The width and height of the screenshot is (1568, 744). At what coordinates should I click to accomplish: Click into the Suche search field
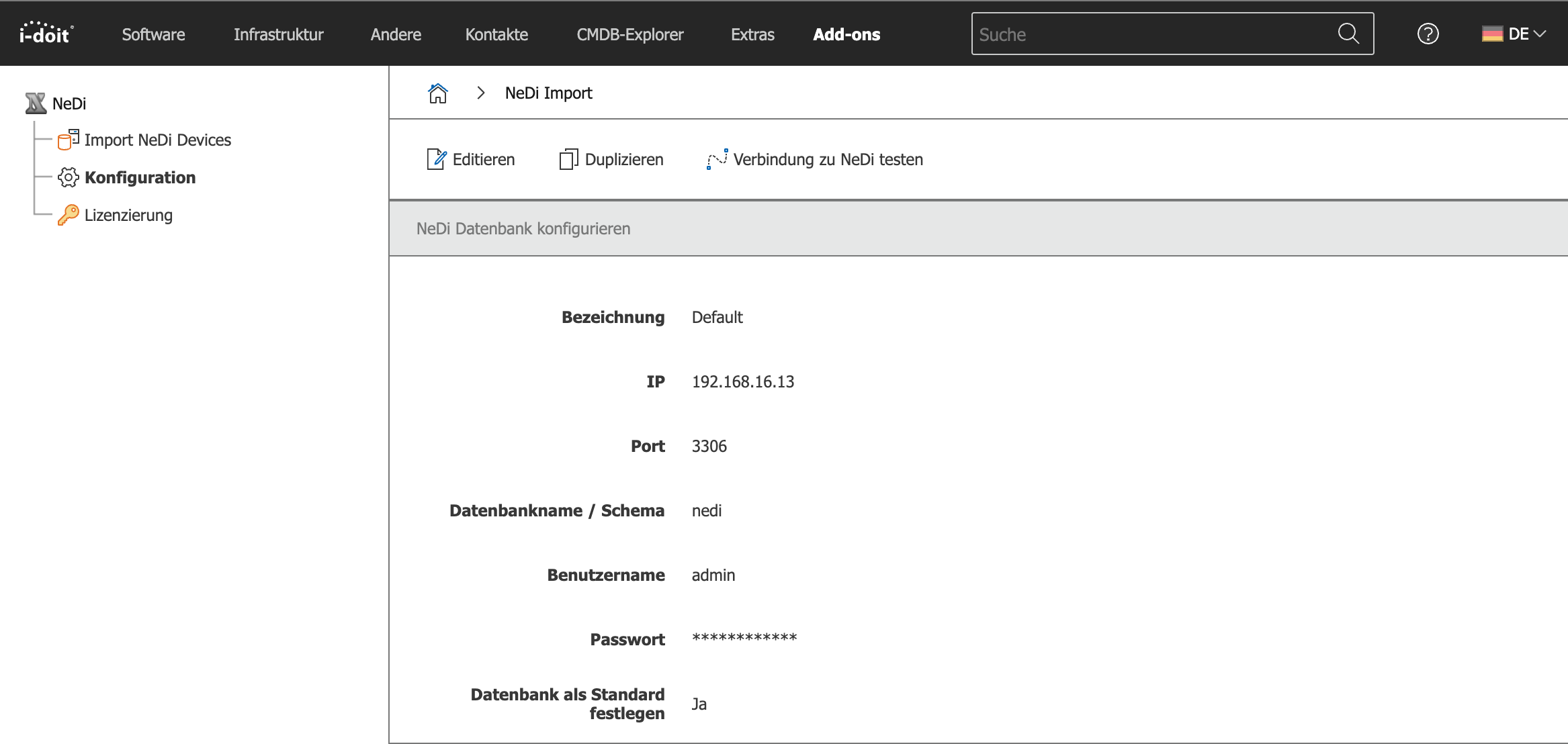pos(1152,34)
